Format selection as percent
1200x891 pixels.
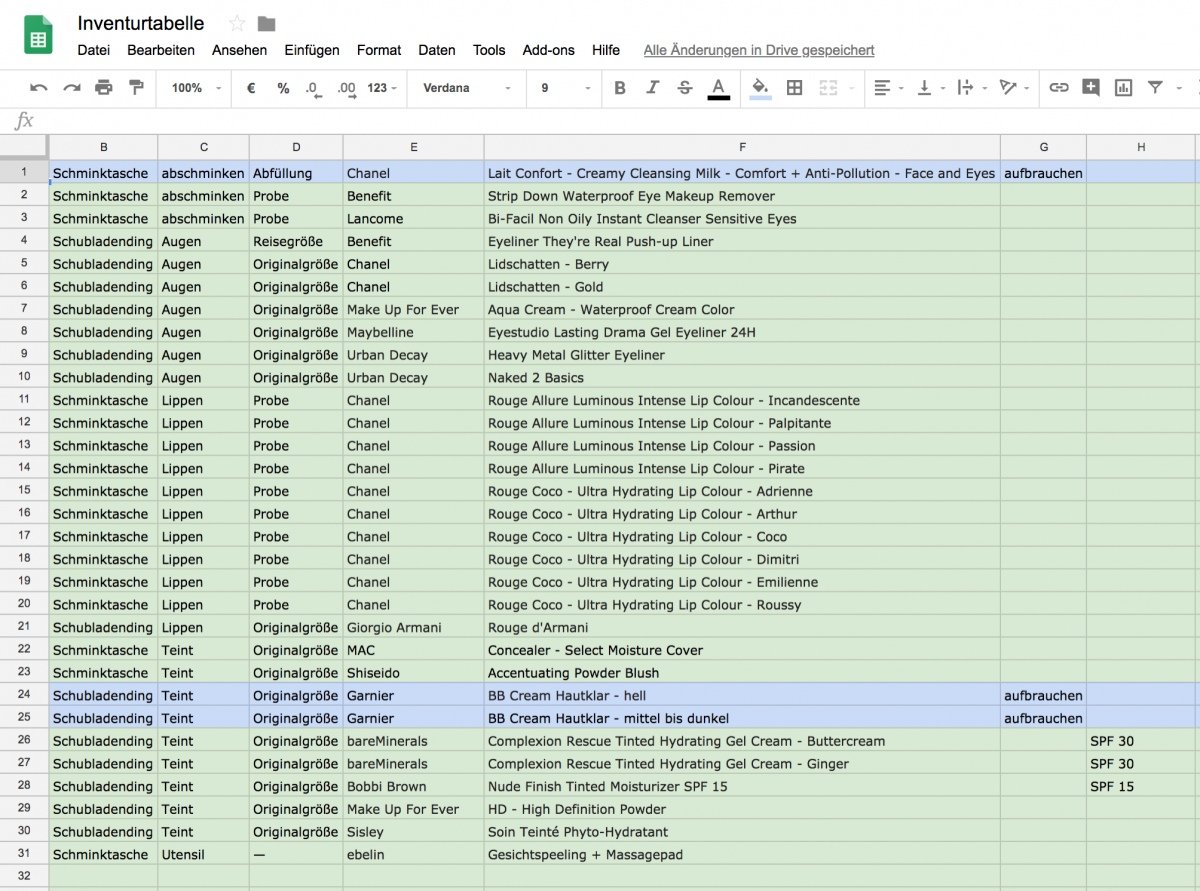click(283, 88)
